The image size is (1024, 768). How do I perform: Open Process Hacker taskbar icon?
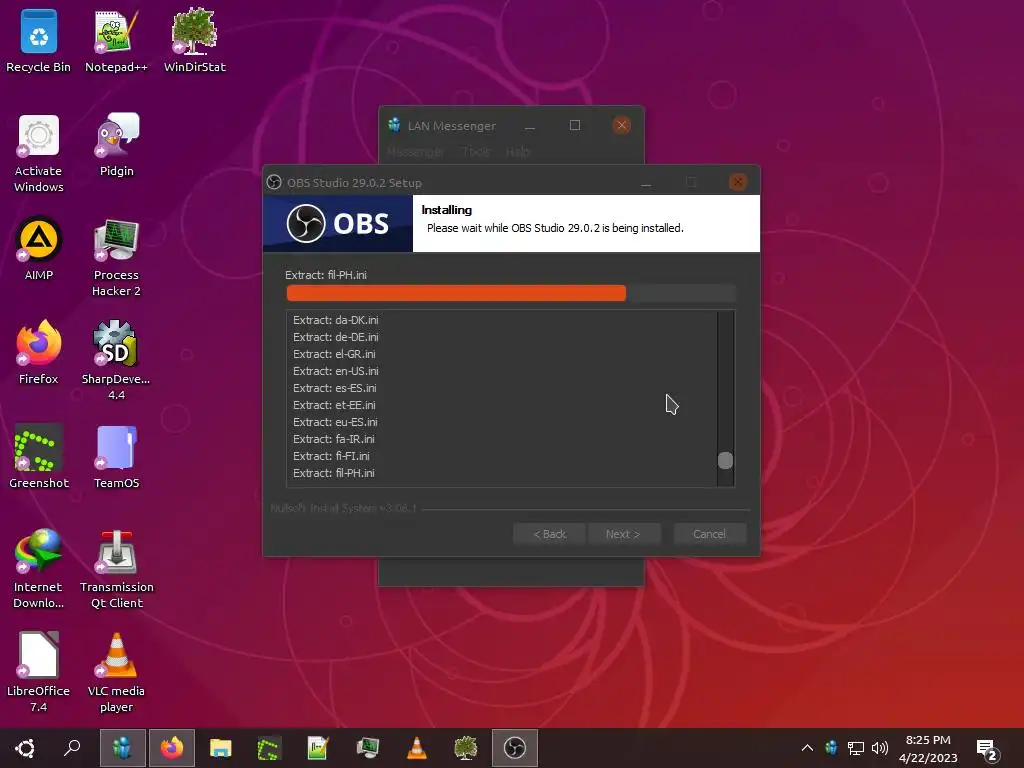367,748
